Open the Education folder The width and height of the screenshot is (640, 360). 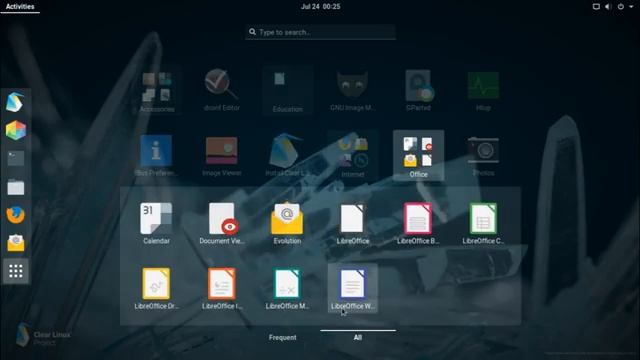(x=287, y=91)
